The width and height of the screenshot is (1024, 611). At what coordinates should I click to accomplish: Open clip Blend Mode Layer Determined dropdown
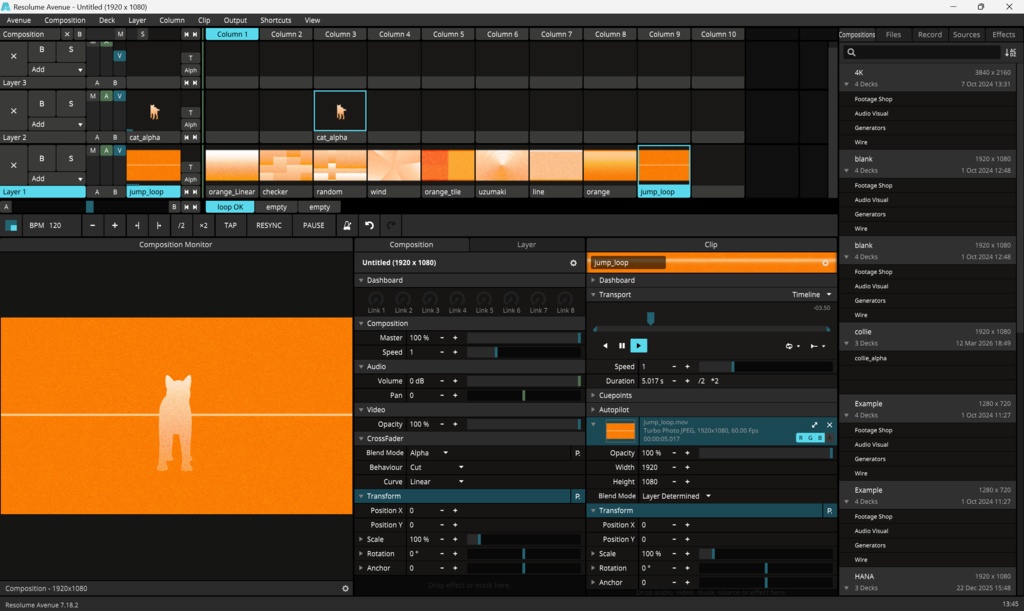(677, 496)
